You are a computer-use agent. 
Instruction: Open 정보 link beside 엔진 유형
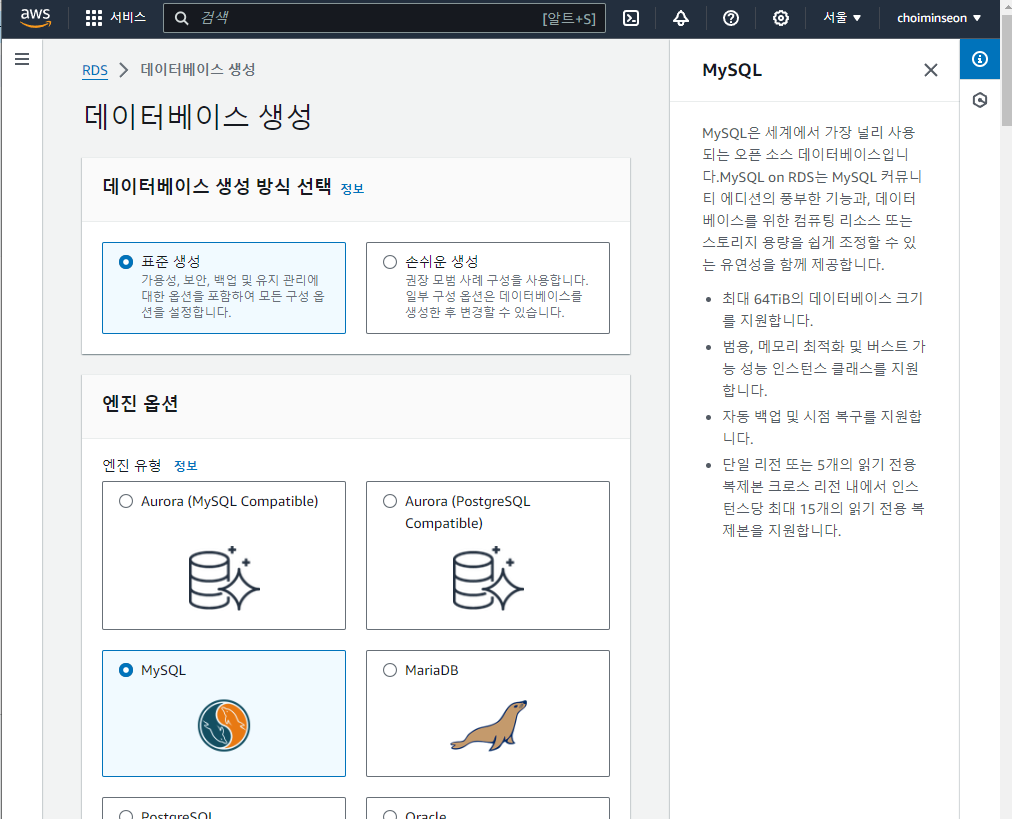[x=186, y=466]
